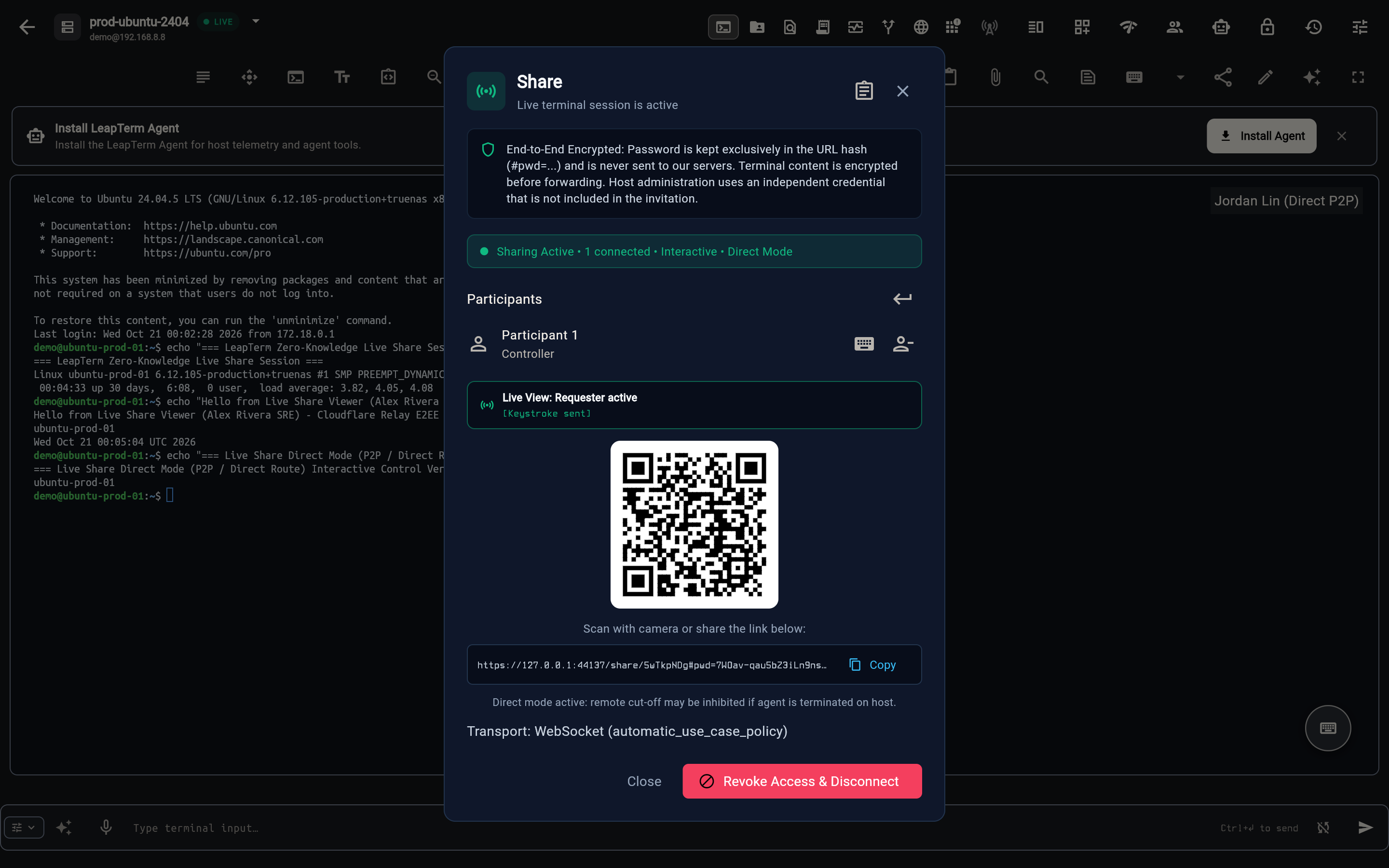
Task: Open the prod-ubuntu-2404 host dropdown arrow
Action: 256,21
